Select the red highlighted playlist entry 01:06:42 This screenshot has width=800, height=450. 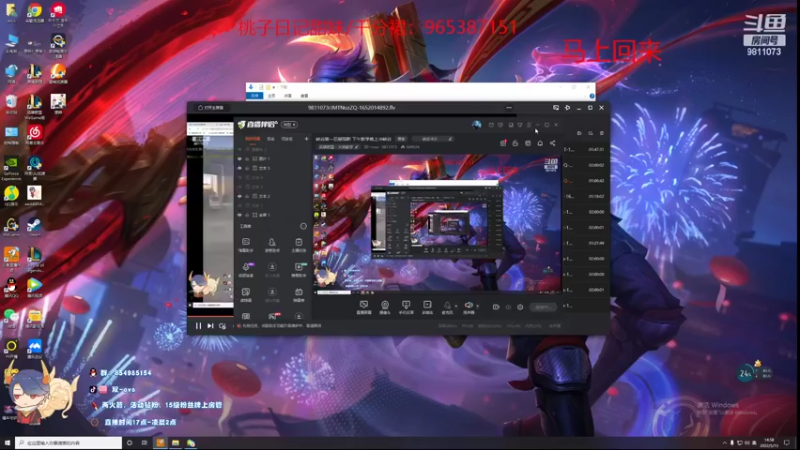584,181
